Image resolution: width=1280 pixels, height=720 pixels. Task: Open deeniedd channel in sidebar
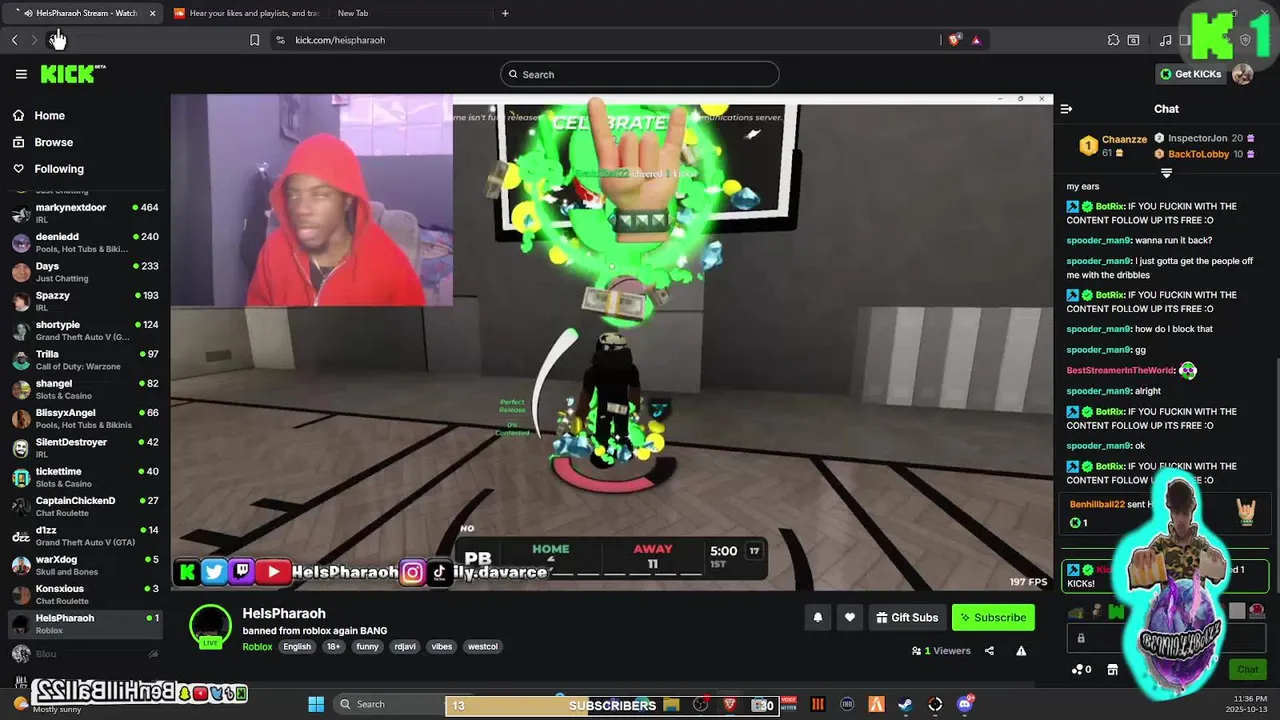pos(85,242)
